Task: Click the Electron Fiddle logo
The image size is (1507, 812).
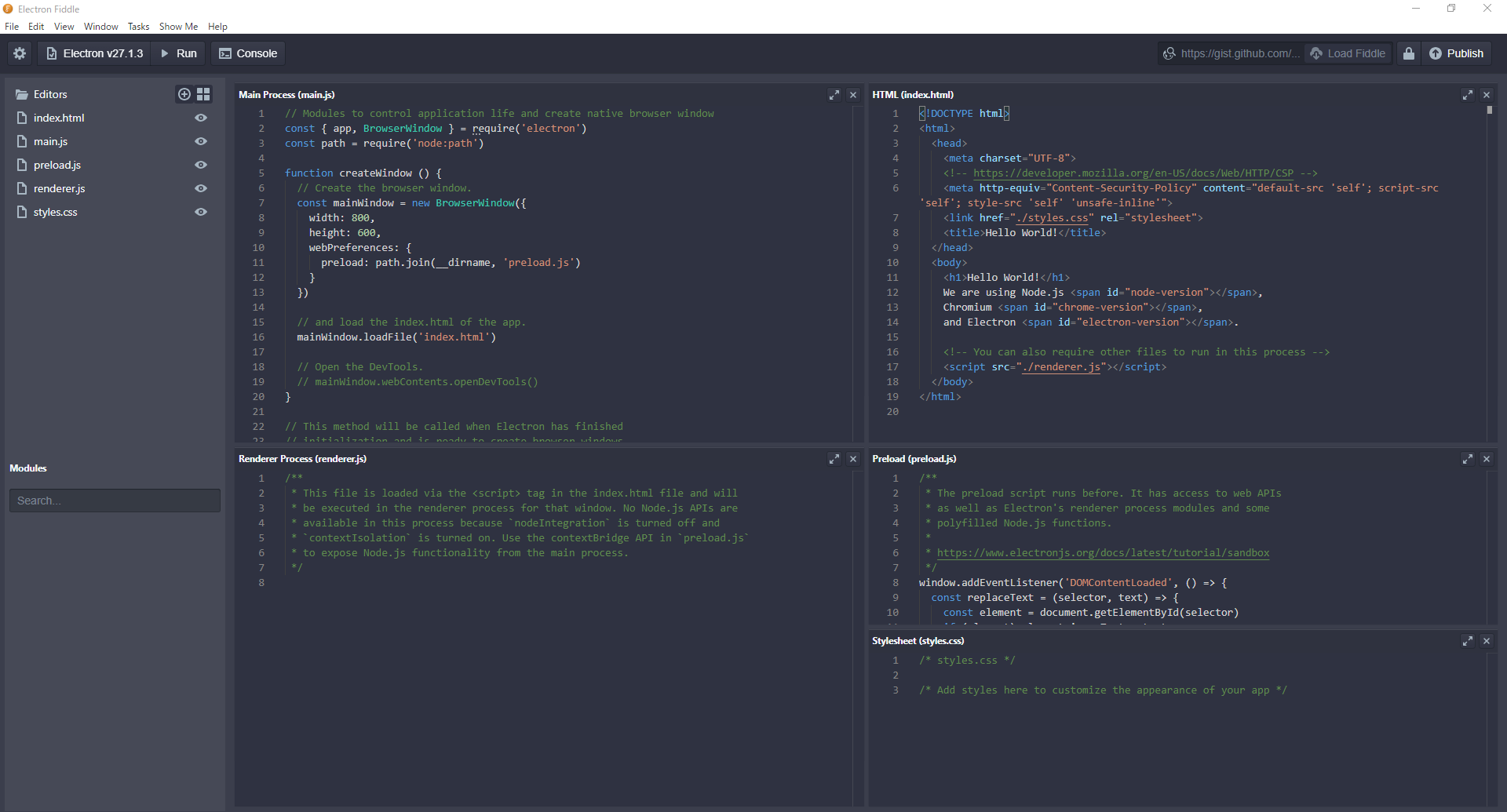Action: [9, 9]
